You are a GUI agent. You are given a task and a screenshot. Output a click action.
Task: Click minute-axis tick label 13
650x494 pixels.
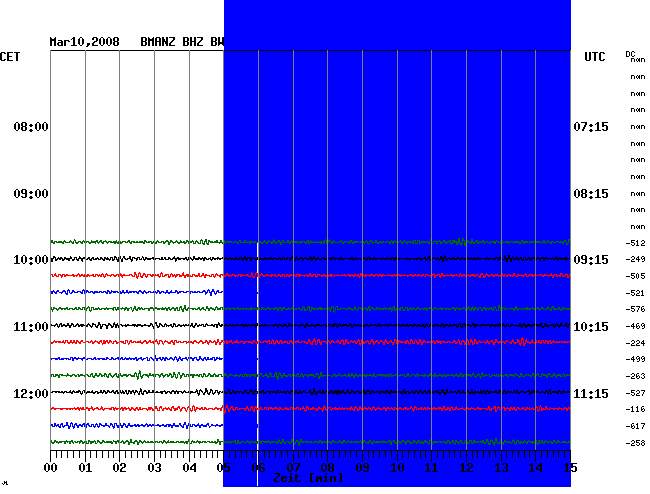[x=502, y=468]
